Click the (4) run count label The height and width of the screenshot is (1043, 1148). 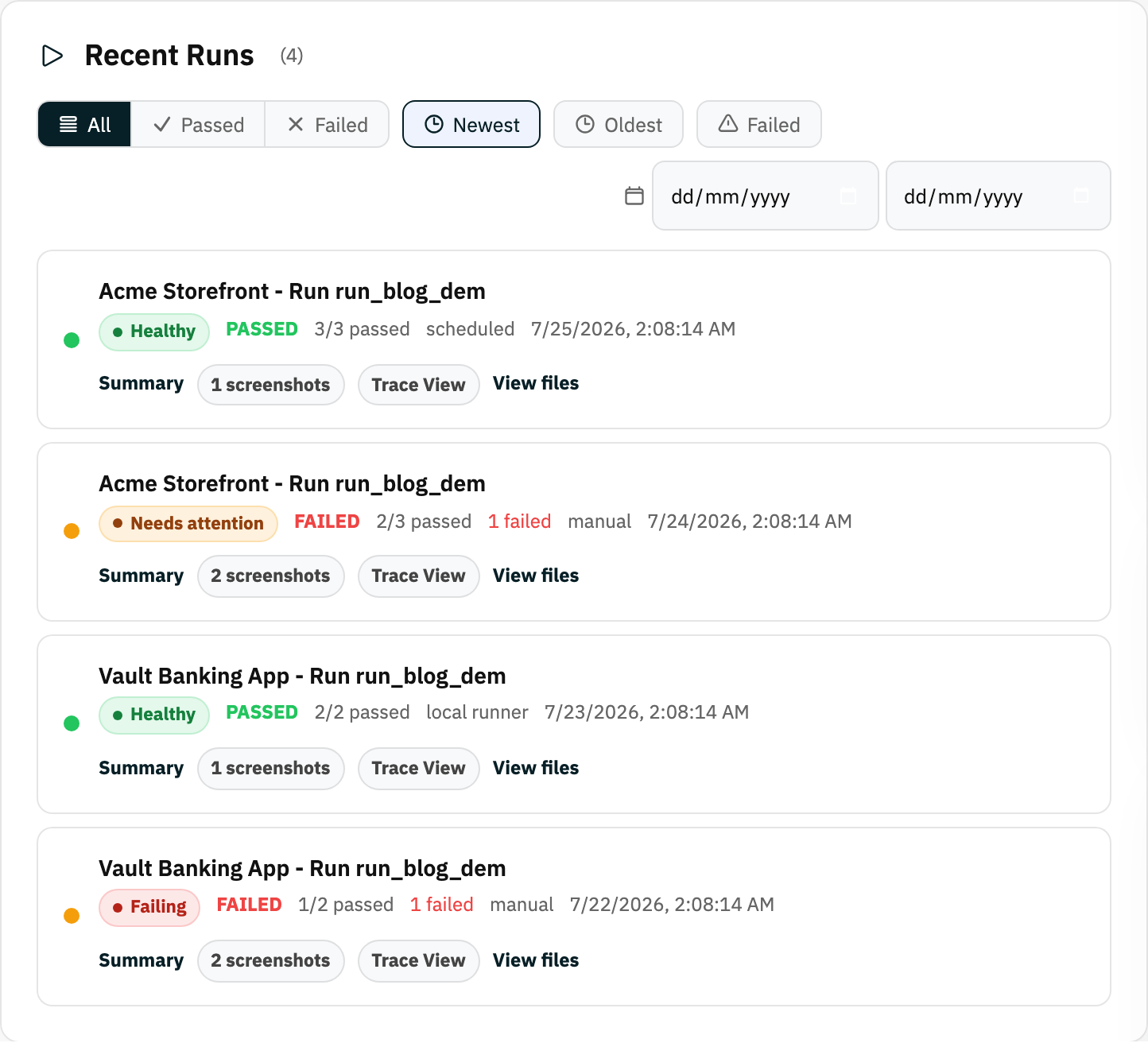click(292, 56)
